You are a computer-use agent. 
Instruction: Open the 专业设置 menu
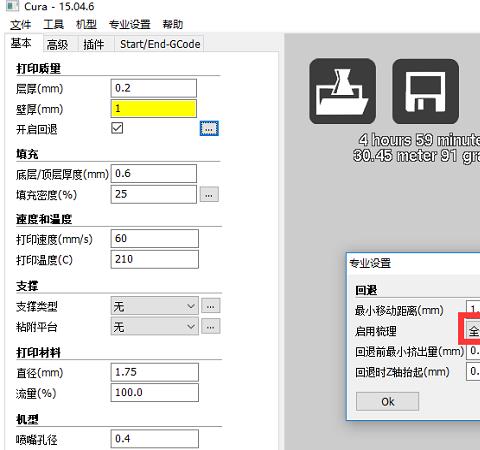tap(130, 24)
